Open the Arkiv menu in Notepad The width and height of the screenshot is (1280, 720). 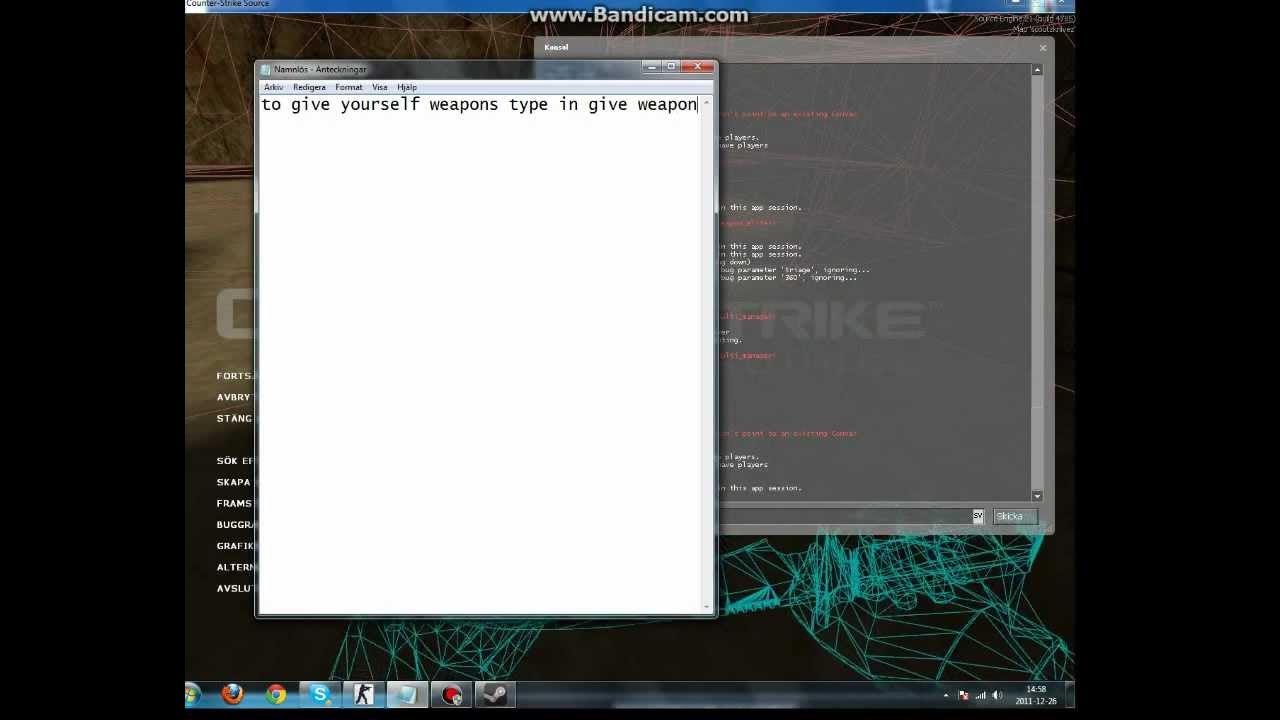(x=273, y=87)
